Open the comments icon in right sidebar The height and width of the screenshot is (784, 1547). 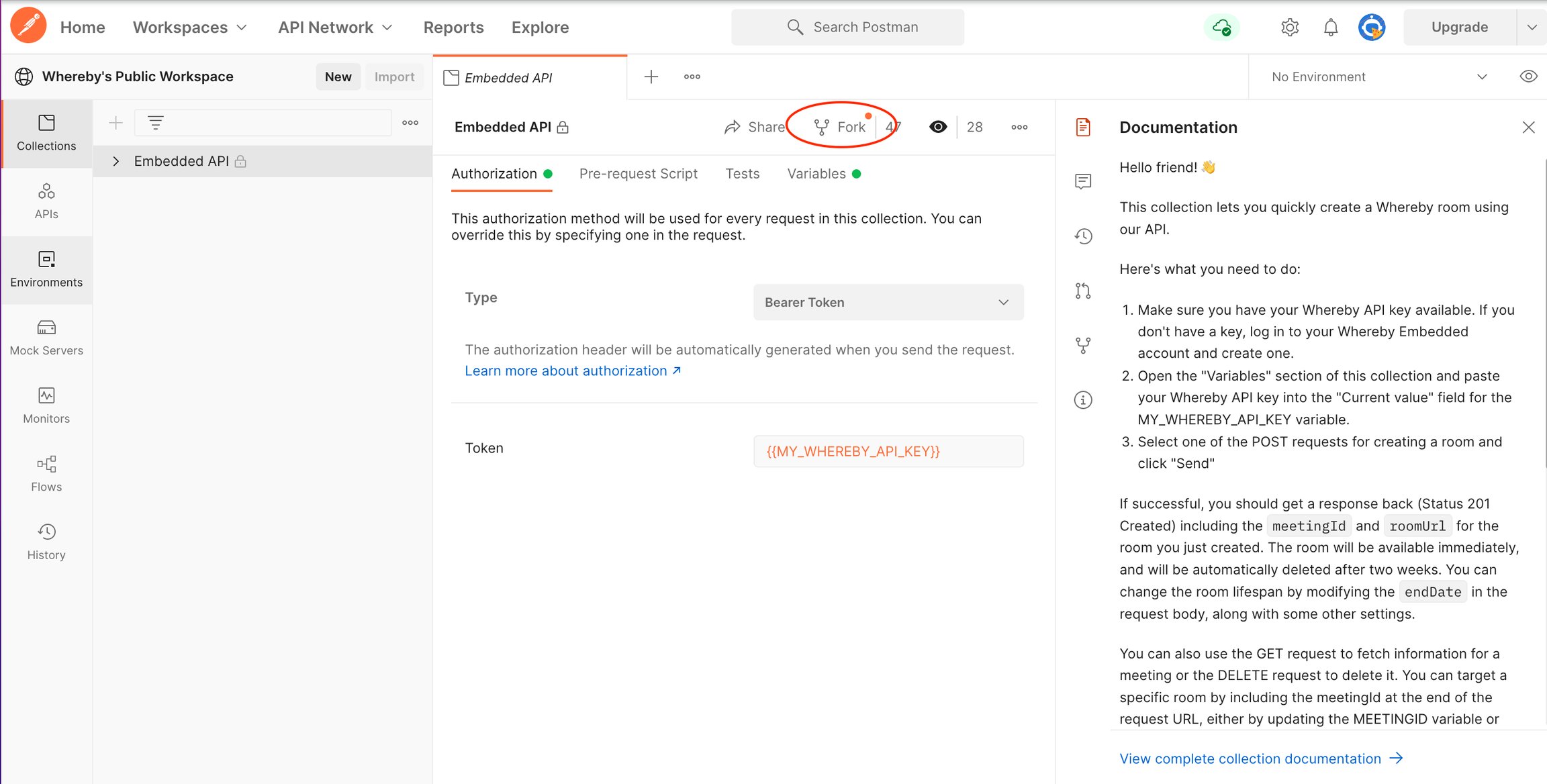tap(1083, 181)
